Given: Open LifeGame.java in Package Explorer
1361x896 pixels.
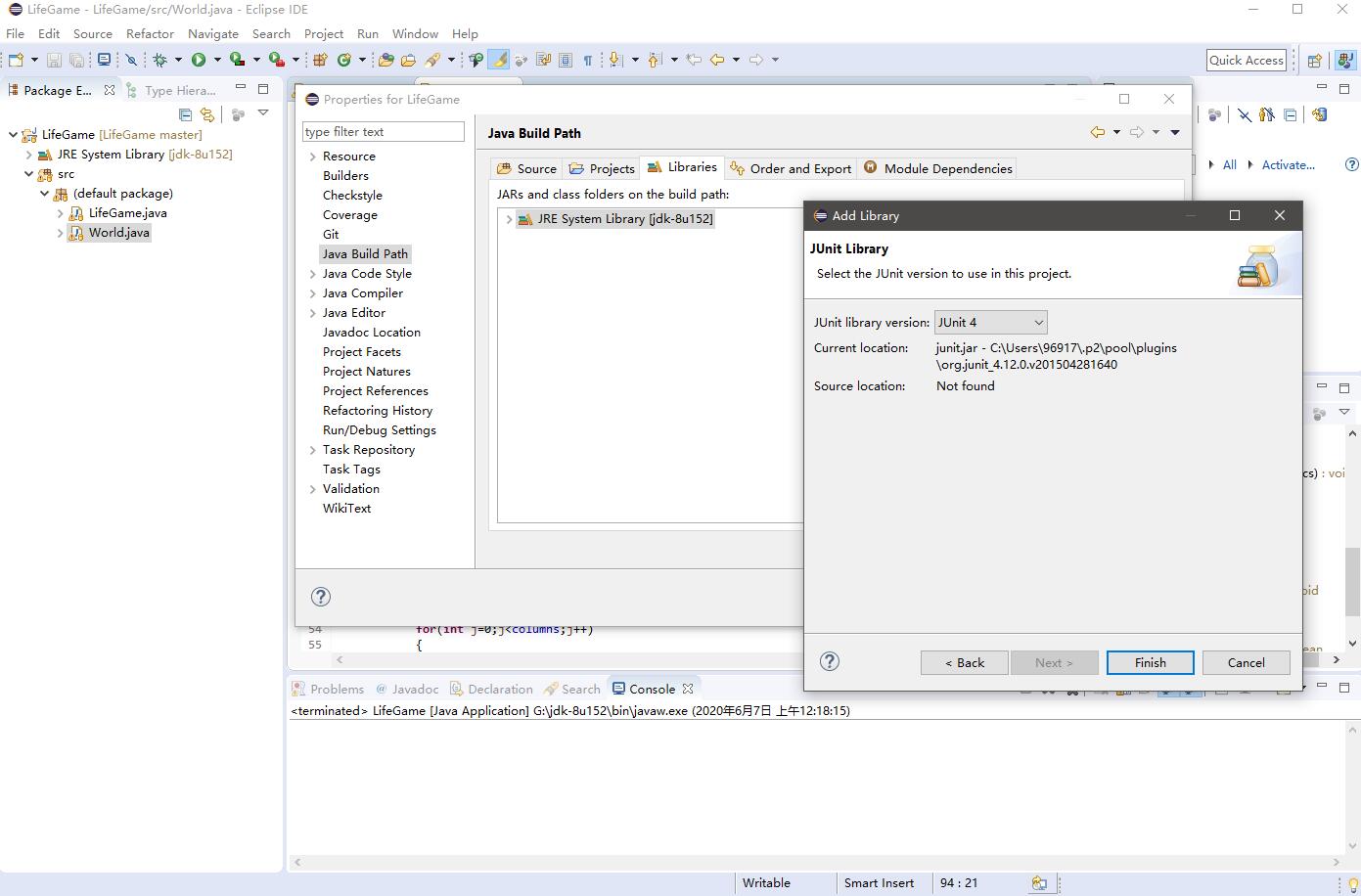Looking at the screenshot, I should [x=127, y=213].
